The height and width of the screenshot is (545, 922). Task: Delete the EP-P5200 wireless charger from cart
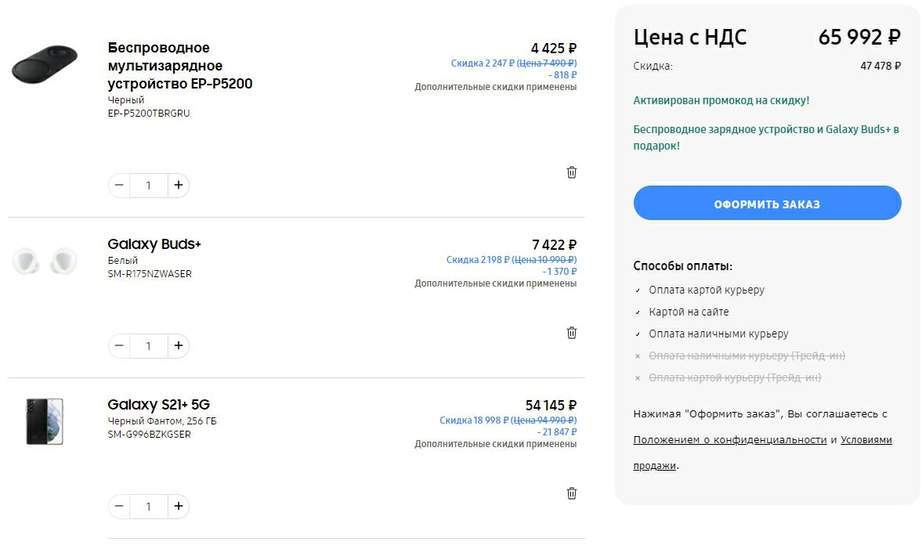(x=572, y=172)
